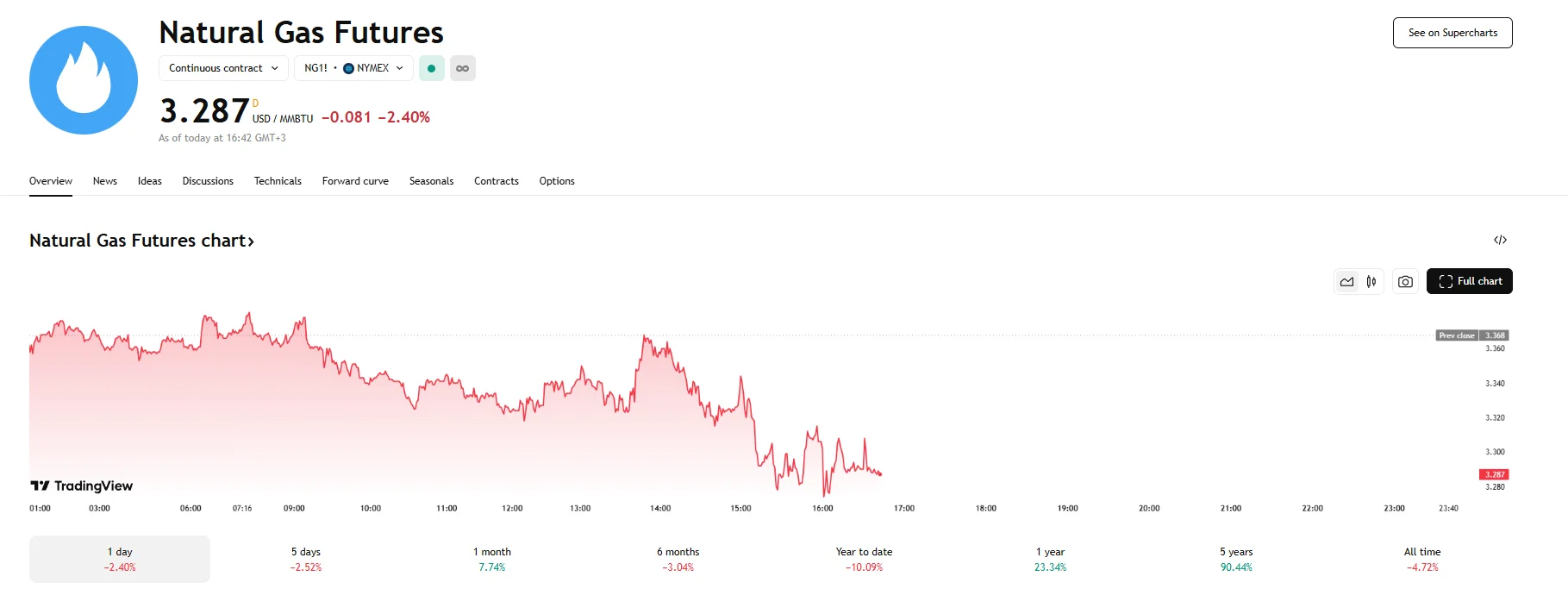The height and width of the screenshot is (589, 1568).
Task: Select the 1 year time range
Action: tap(1050, 559)
